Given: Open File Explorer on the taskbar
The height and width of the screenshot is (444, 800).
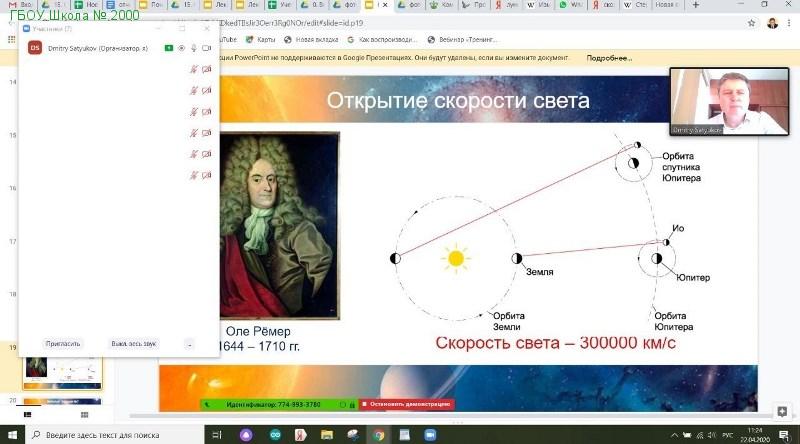Looking at the screenshot, I should coord(327,435).
